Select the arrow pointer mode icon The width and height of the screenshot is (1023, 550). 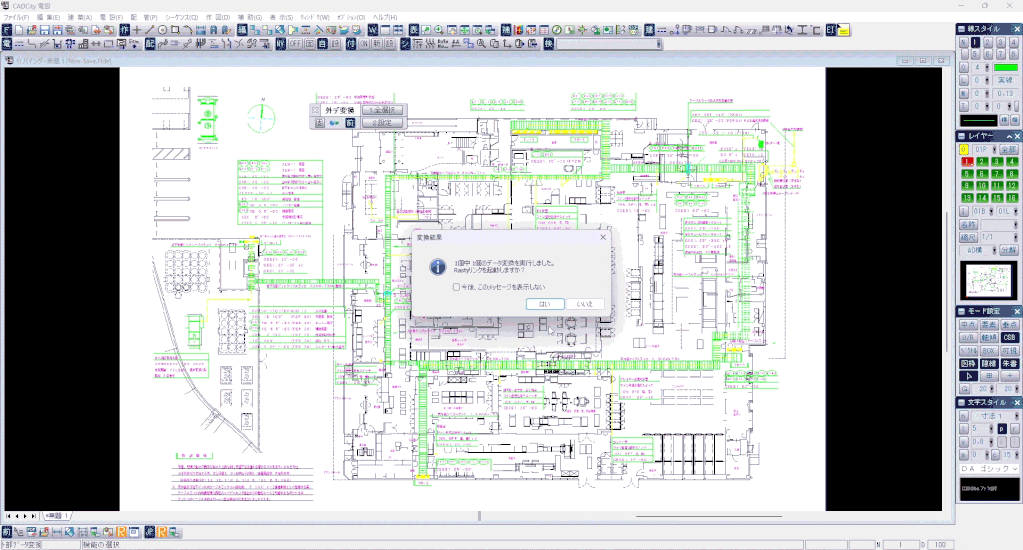click(x=969, y=376)
